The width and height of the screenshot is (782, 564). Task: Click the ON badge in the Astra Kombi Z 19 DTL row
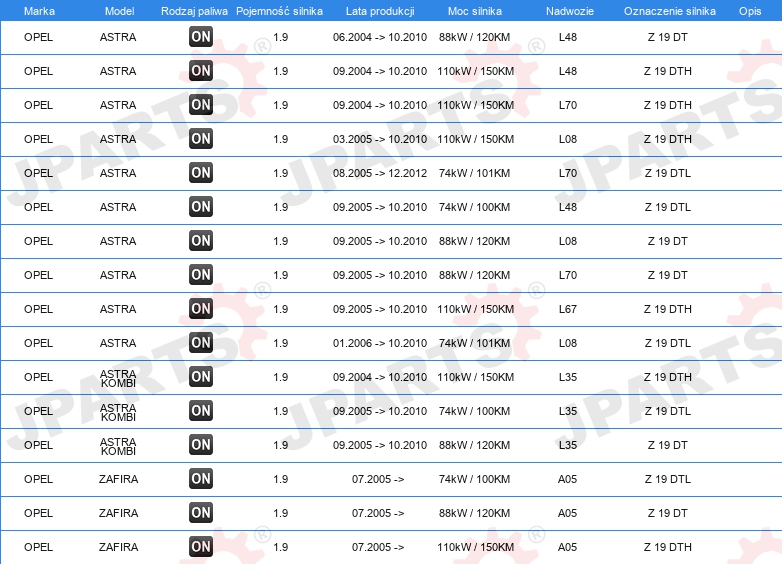point(201,411)
